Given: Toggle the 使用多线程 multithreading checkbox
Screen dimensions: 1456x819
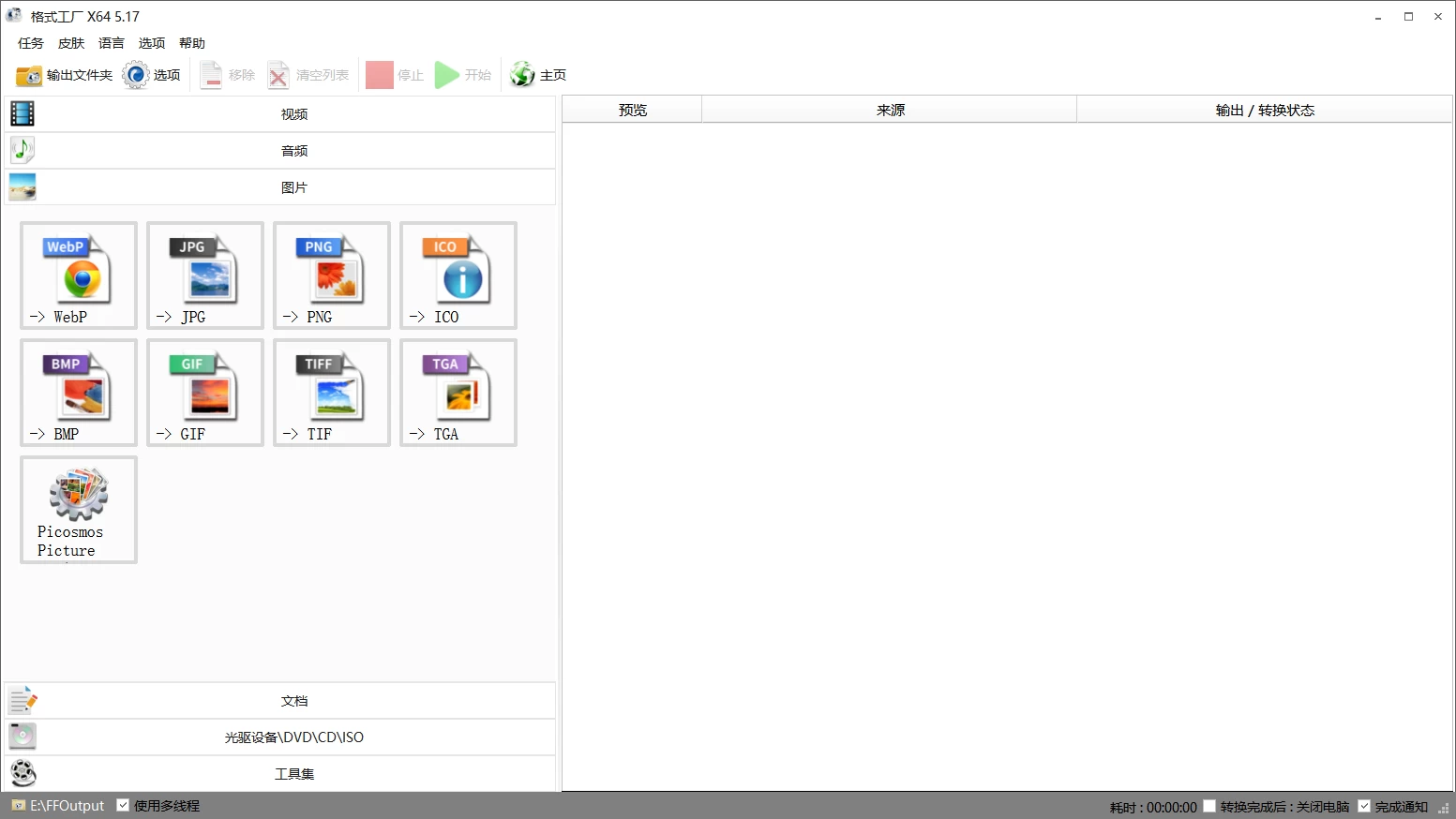Looking at the screenshot, I should [123, 805].
